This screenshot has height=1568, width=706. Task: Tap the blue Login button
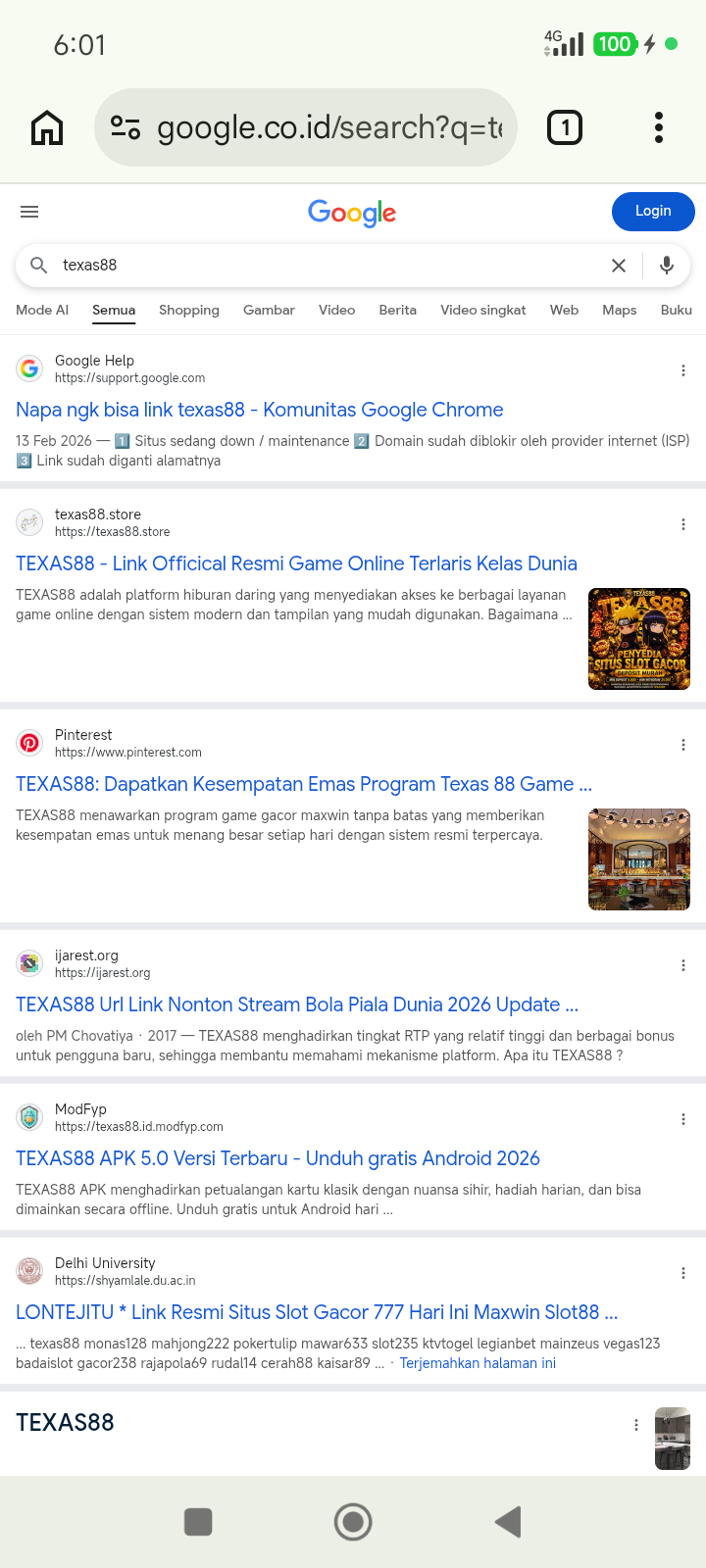pos(653,212)
